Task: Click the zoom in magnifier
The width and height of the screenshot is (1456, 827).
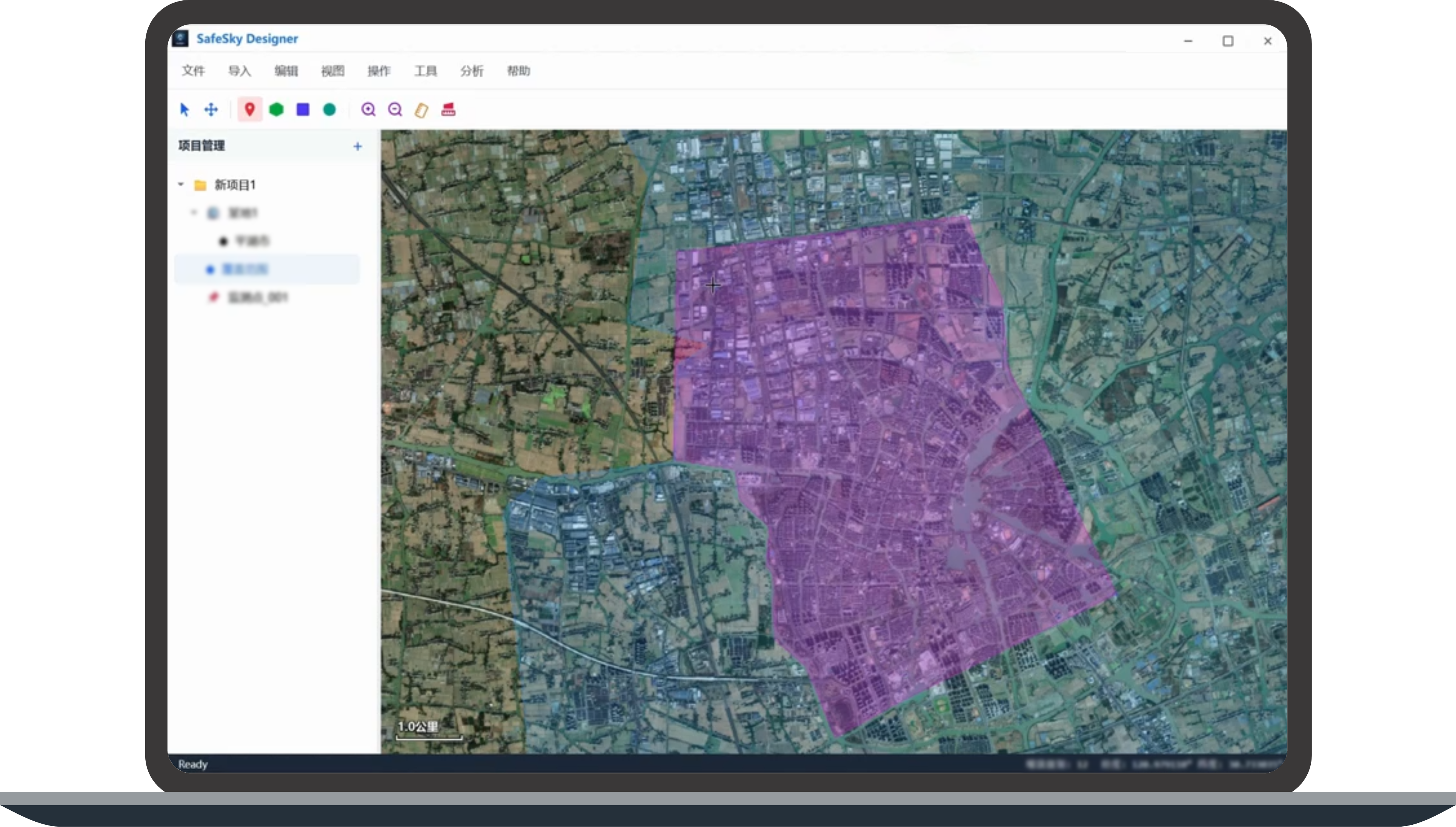Action: 368,109
